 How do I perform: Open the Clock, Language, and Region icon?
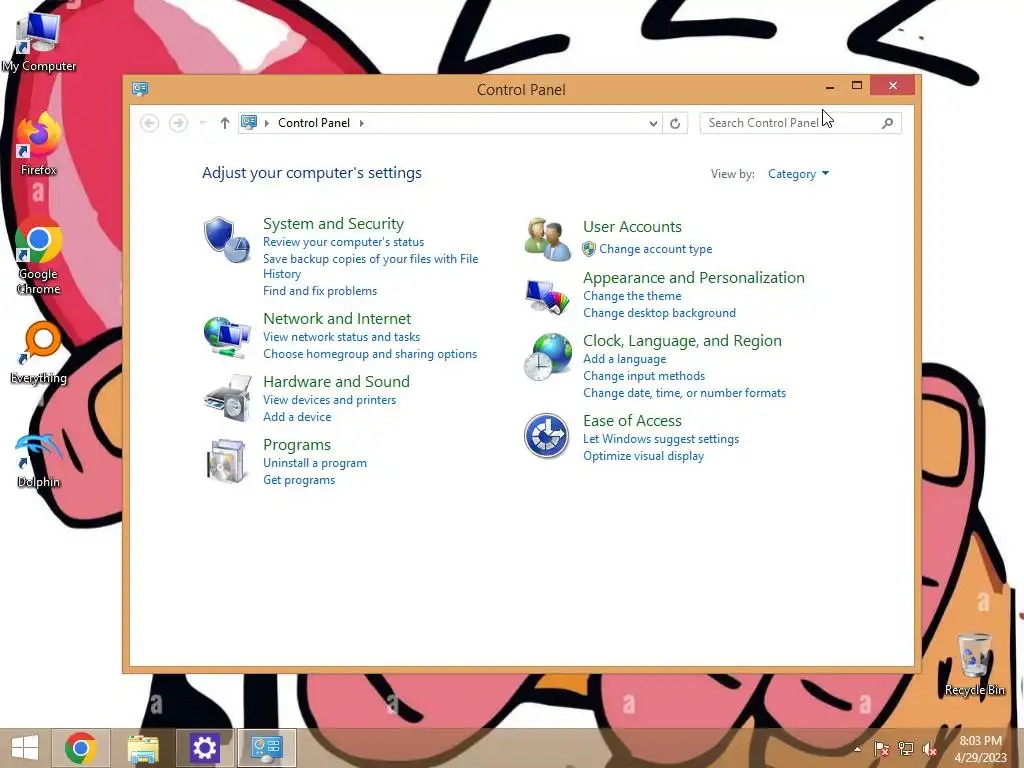[x=547, y=357]
